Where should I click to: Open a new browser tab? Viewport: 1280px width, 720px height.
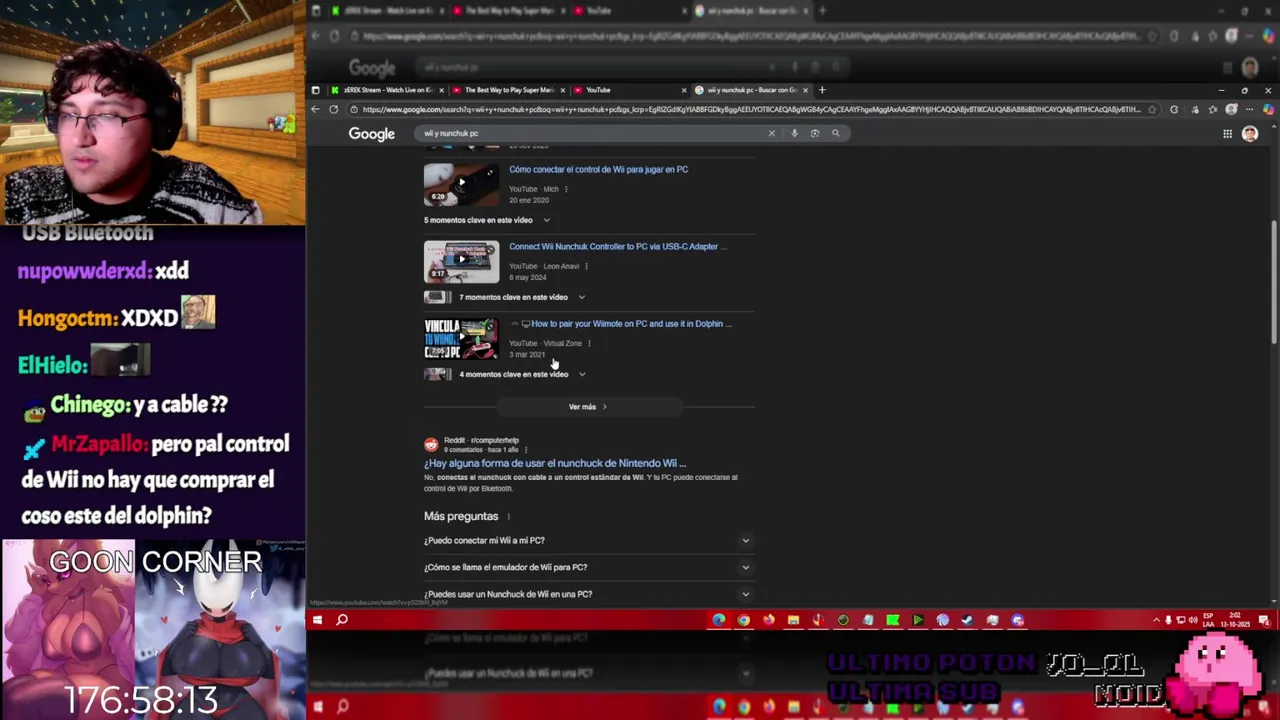point(822,90)
